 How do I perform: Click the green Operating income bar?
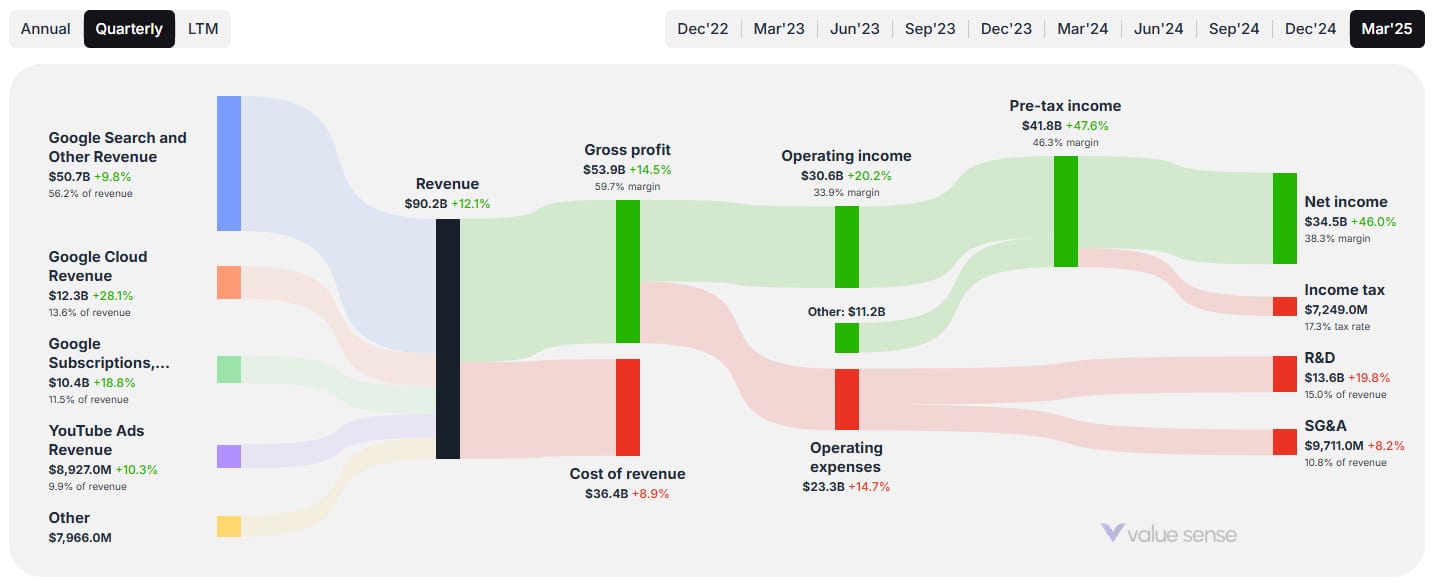tap(847, 247)
